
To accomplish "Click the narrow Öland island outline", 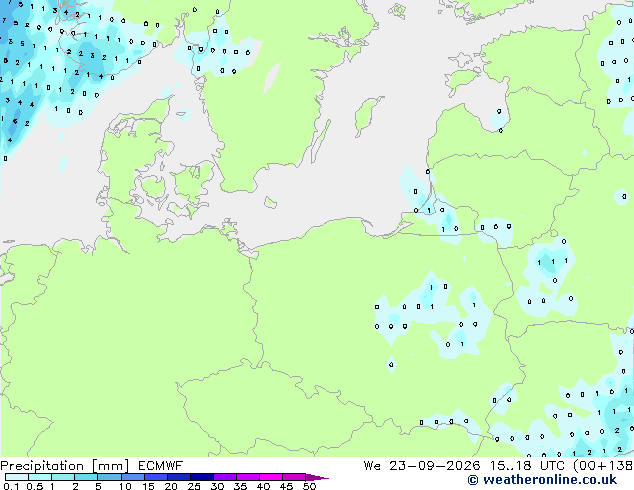I will [x=321, y=142].
